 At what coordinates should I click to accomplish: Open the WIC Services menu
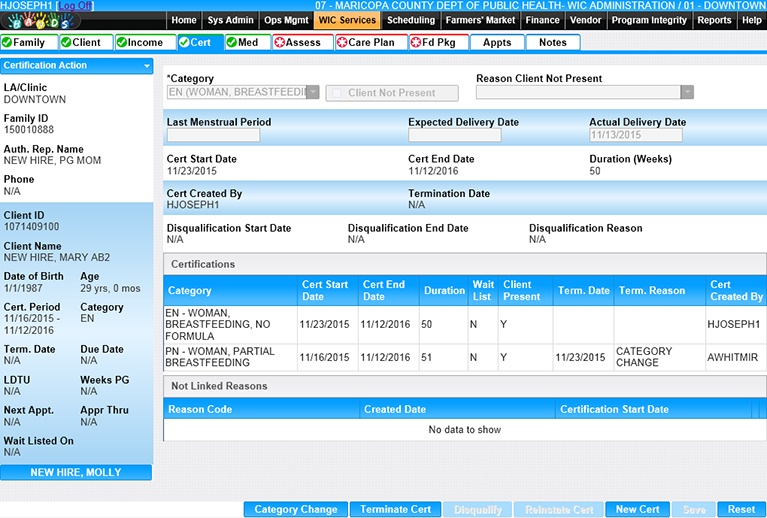(x=347, y=20)
